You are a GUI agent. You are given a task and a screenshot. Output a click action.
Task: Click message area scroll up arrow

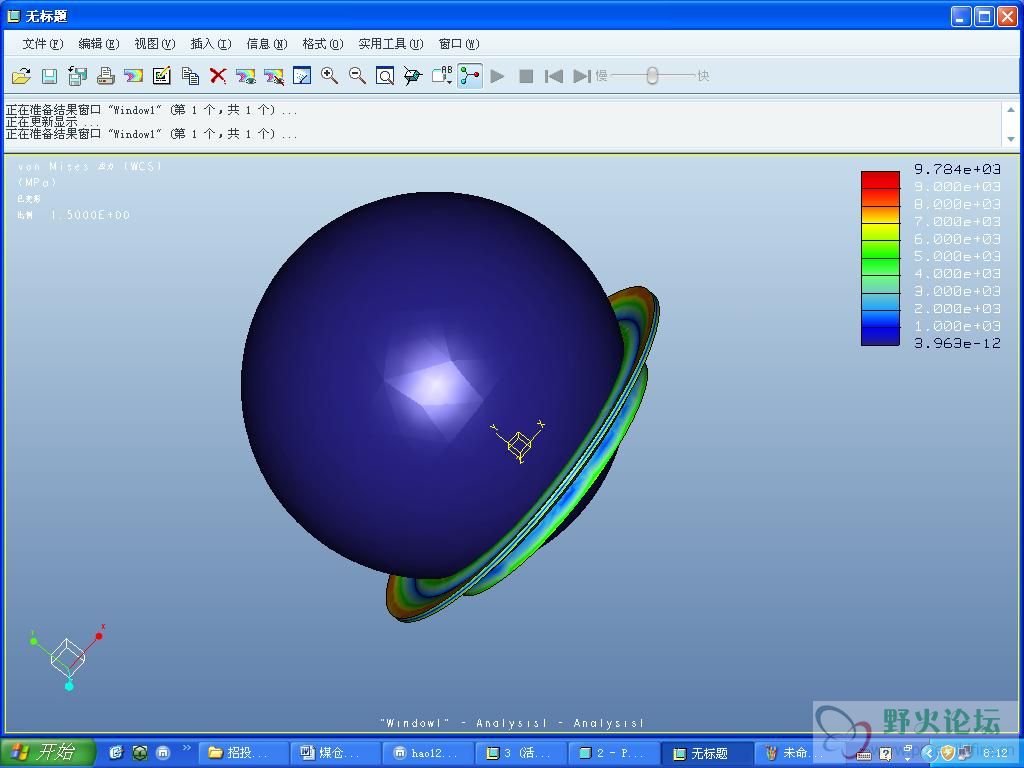tap(1011, 109)
